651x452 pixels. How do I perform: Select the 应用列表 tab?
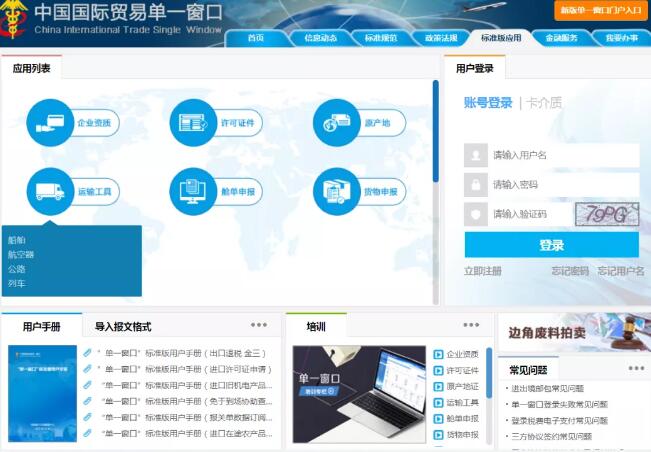click(32, 68)
